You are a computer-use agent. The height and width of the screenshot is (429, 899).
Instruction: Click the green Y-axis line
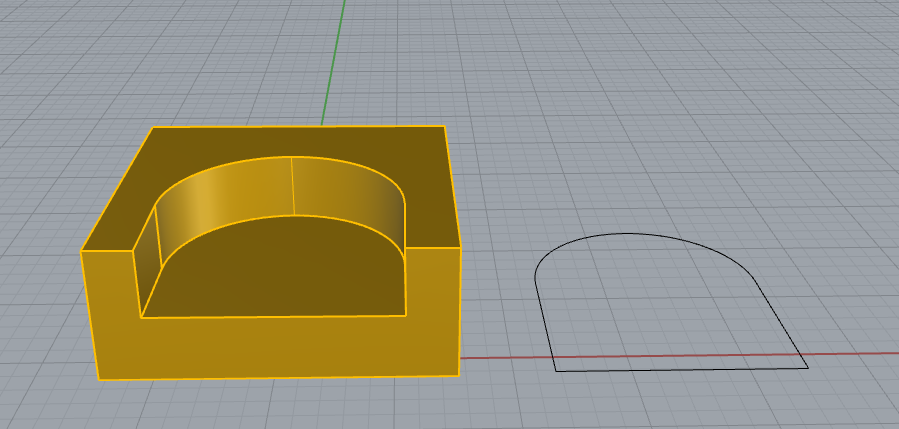point(333,60)
